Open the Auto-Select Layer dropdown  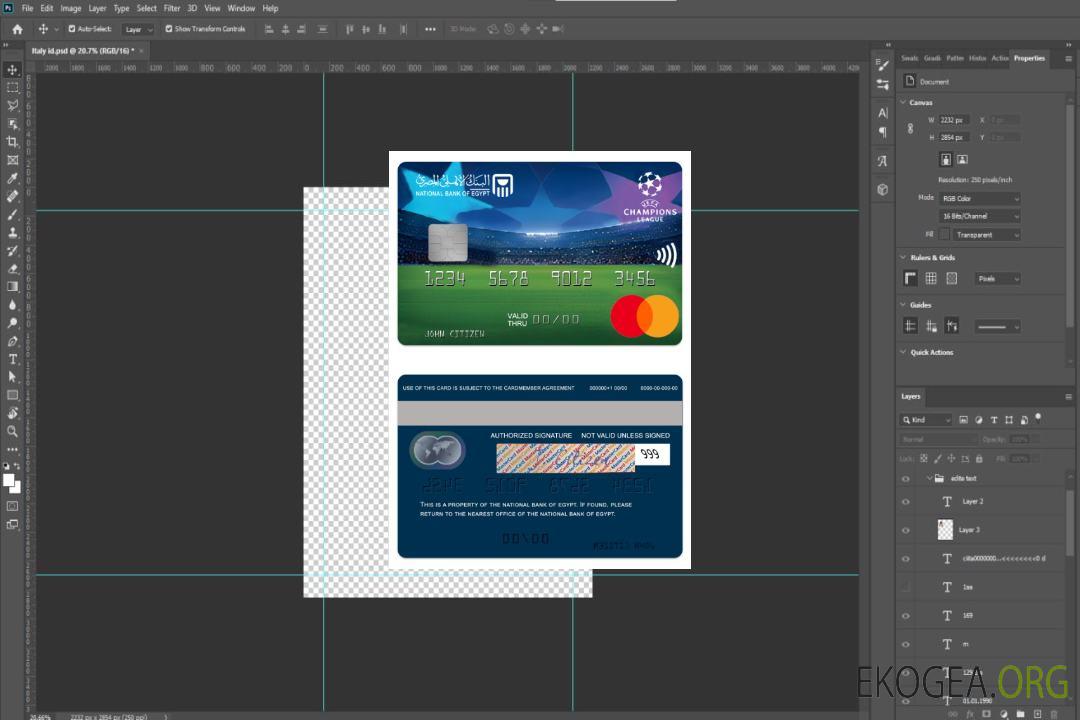tap(138, 29)
